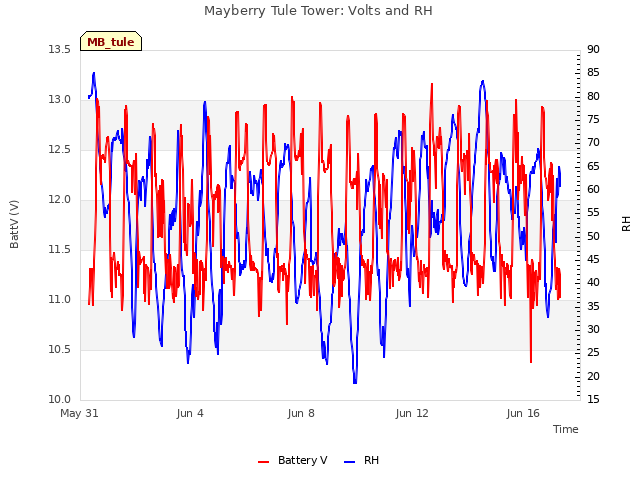Click the 65 RH tick label

593,167
